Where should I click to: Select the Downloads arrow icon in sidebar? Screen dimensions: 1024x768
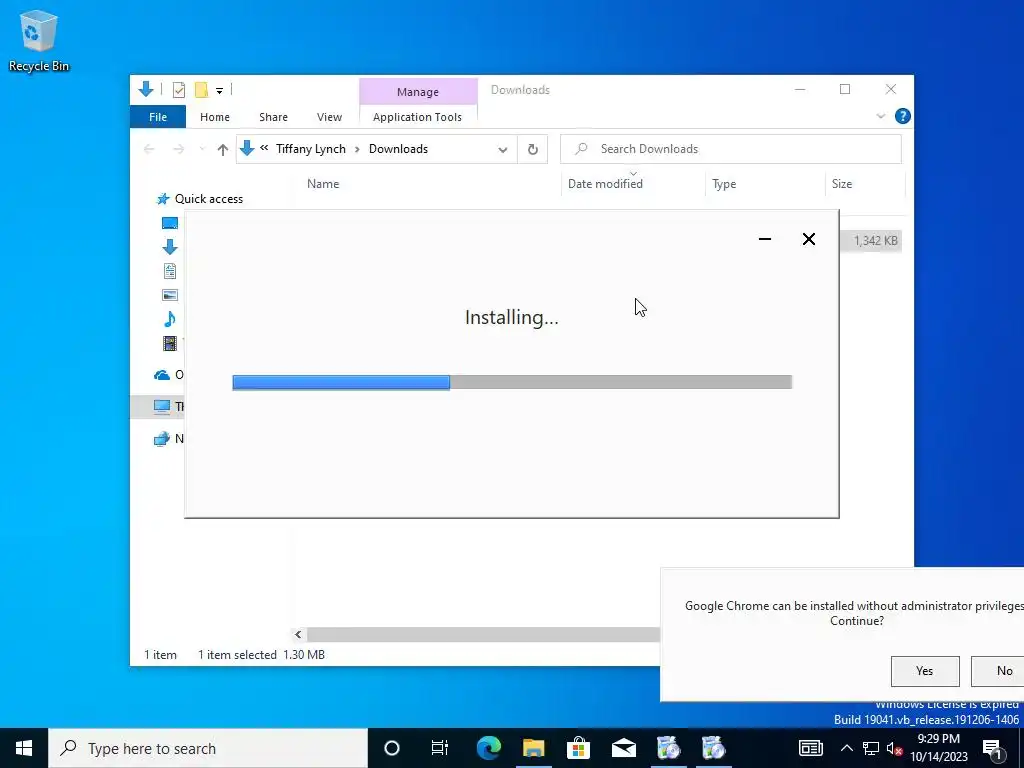coord(170,247)
